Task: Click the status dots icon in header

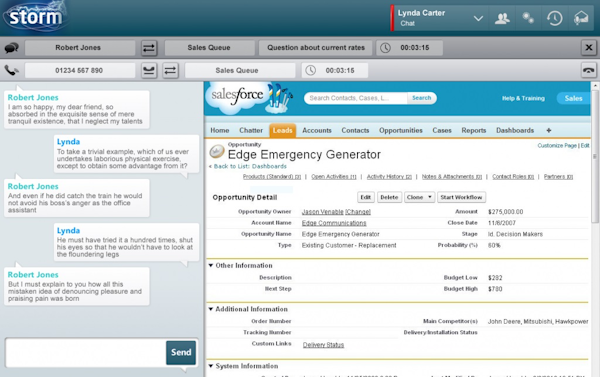Action: 528,18
